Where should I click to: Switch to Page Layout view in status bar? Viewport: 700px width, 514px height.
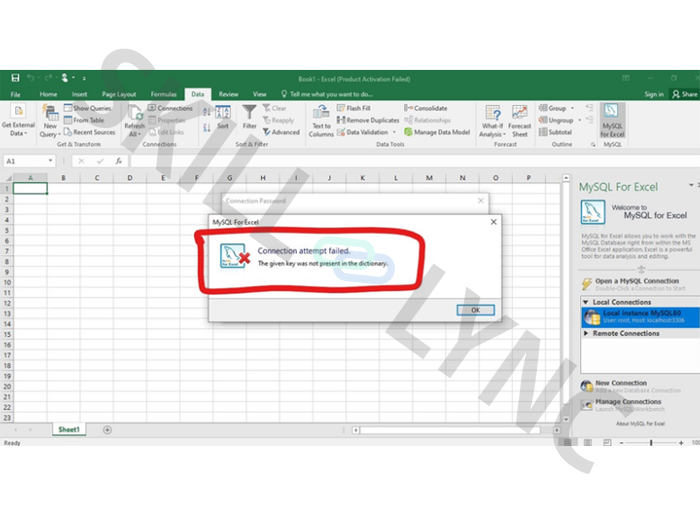(x=588, y=443)
